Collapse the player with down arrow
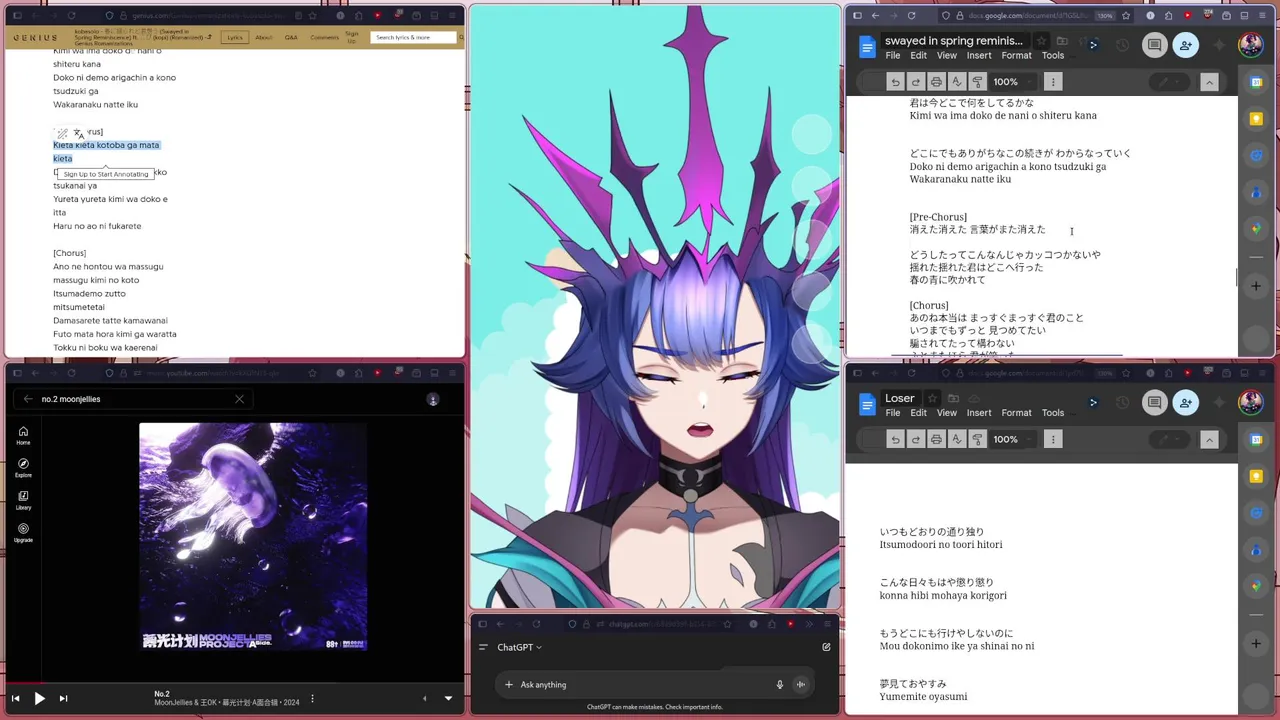 pos(448,698)
